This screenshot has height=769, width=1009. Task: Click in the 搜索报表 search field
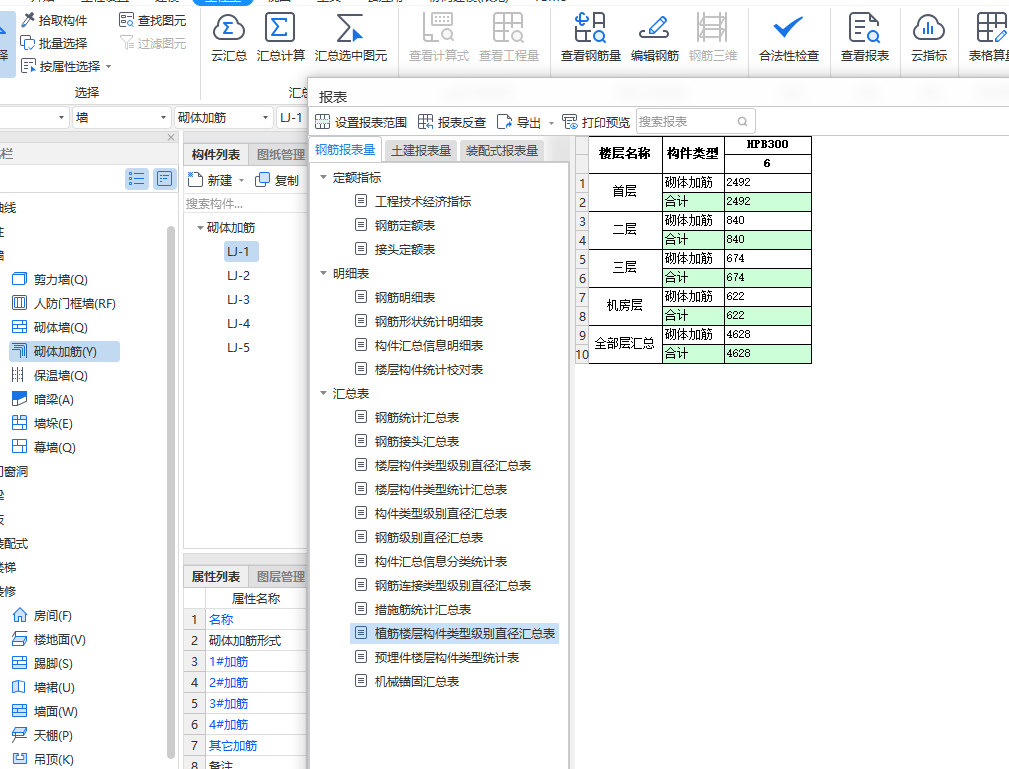click(695, 122)
